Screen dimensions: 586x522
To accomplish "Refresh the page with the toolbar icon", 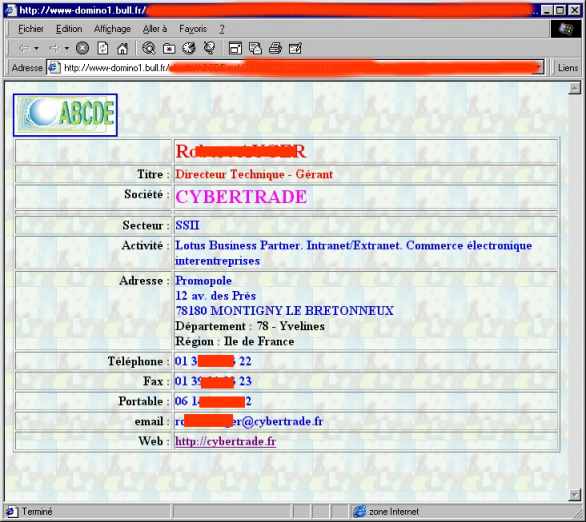I will 103,48.
